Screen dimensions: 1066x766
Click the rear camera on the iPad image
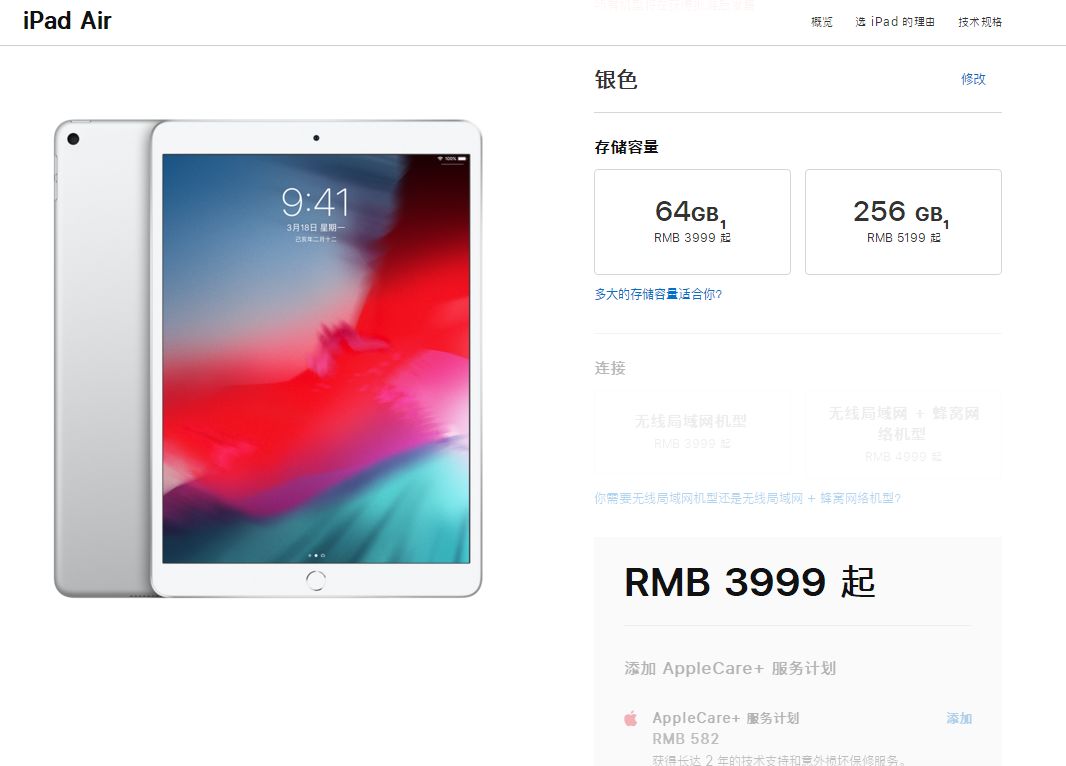click(x=73, y=139)
